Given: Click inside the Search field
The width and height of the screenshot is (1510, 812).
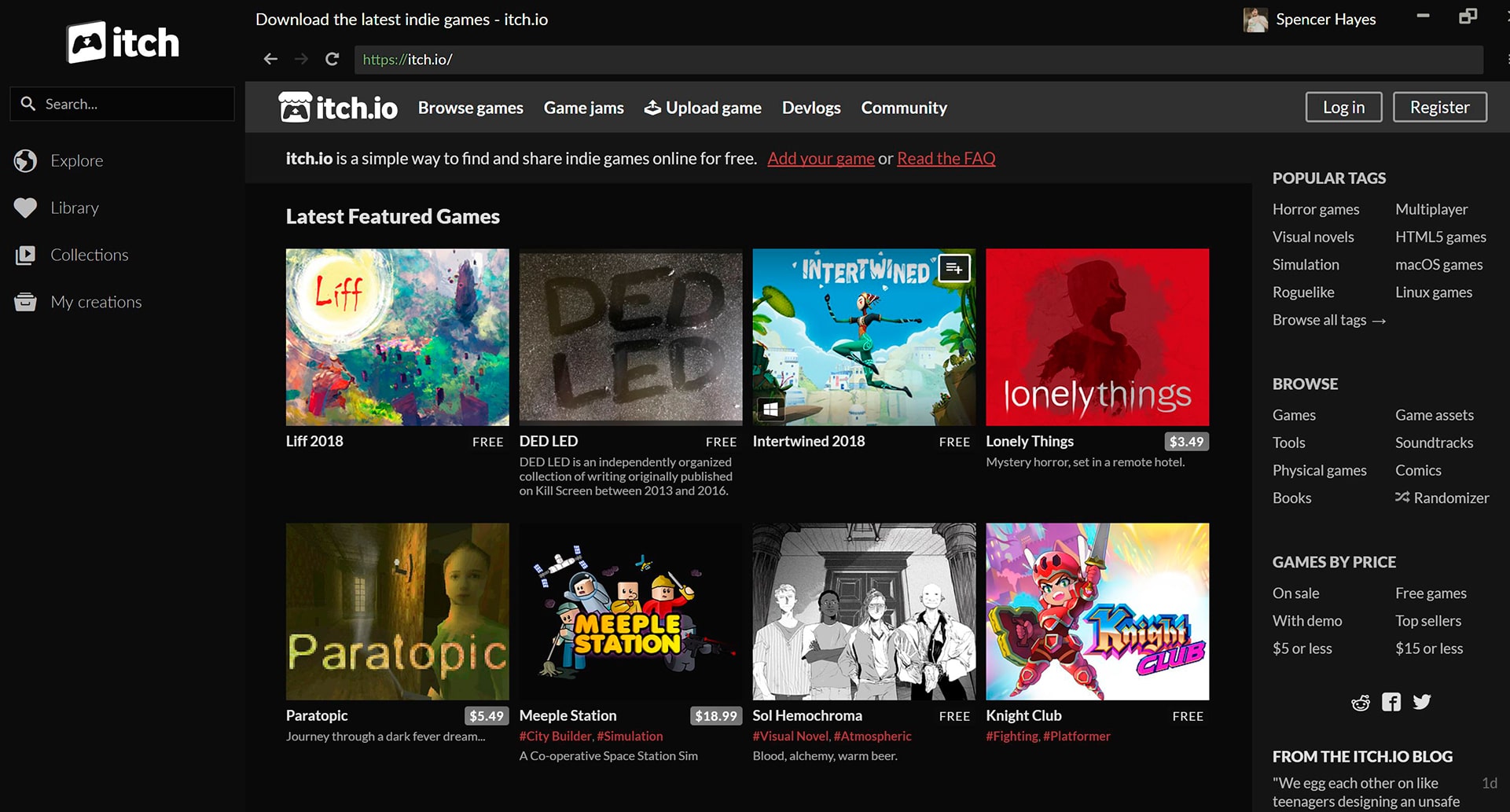Looking at the screenshot, I should coord(122,103).
